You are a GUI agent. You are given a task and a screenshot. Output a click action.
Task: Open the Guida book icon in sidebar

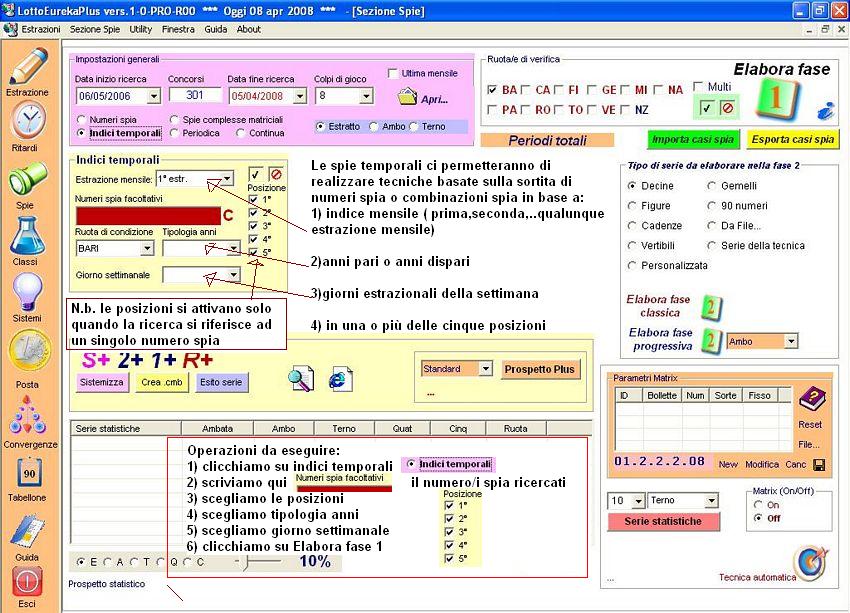tap(27, 532)
